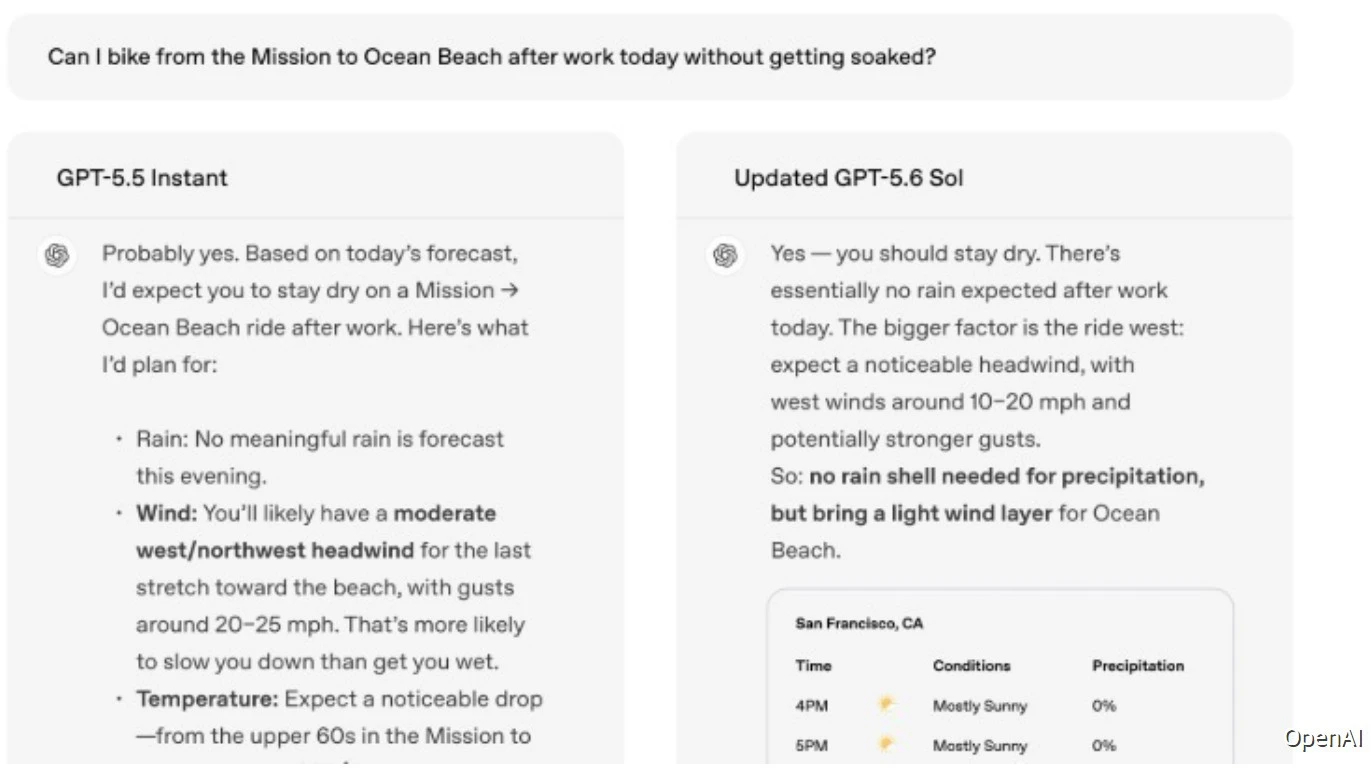Viewport: 1371px width, 771px height.
Task: Click the Precipitation column header
Action: click(x=1138, y=665)
